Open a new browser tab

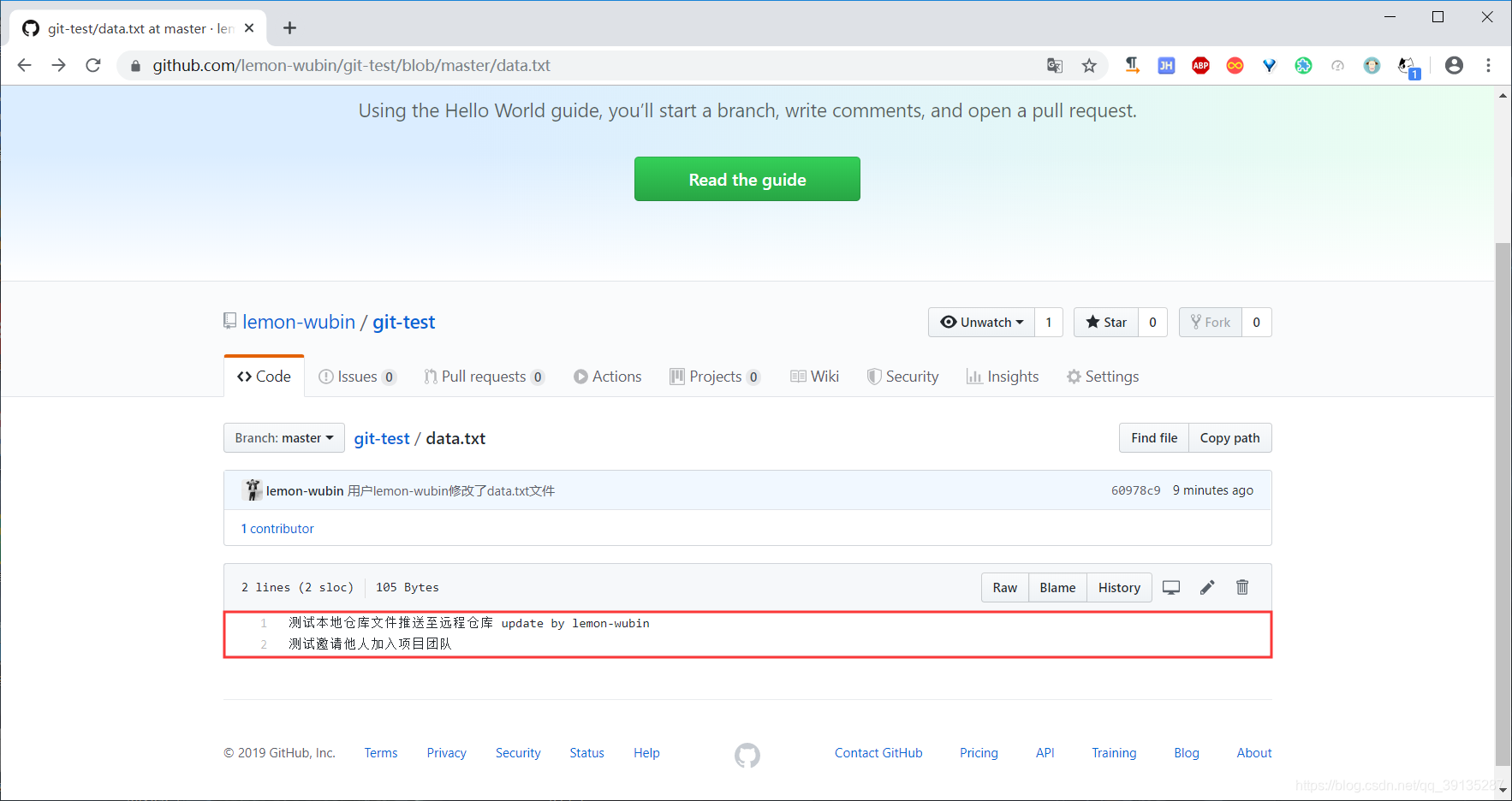[x=290, y=28]
